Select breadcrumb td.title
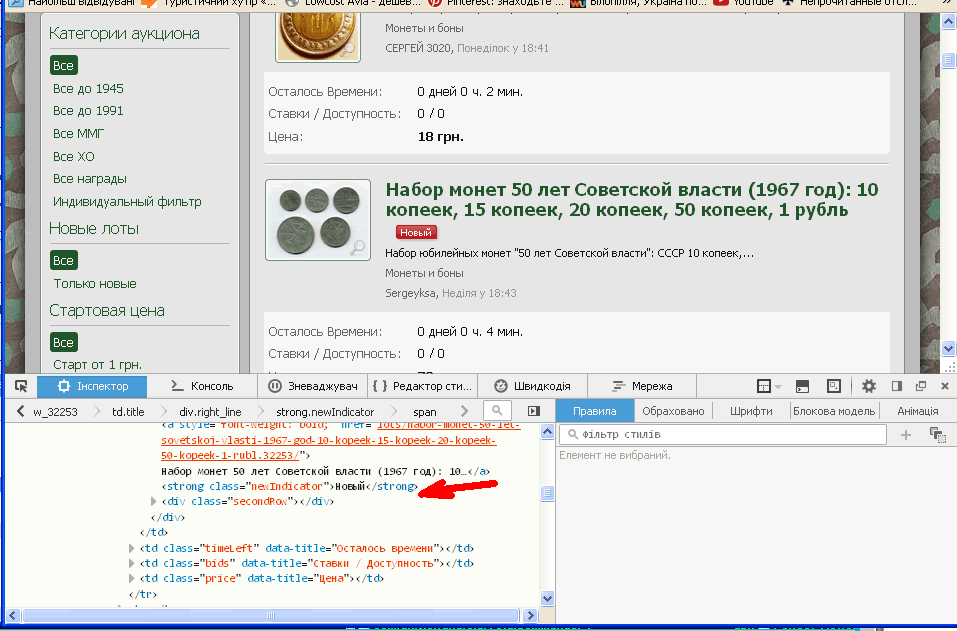This screenshot has height=631, width=957. click(128, 412)
